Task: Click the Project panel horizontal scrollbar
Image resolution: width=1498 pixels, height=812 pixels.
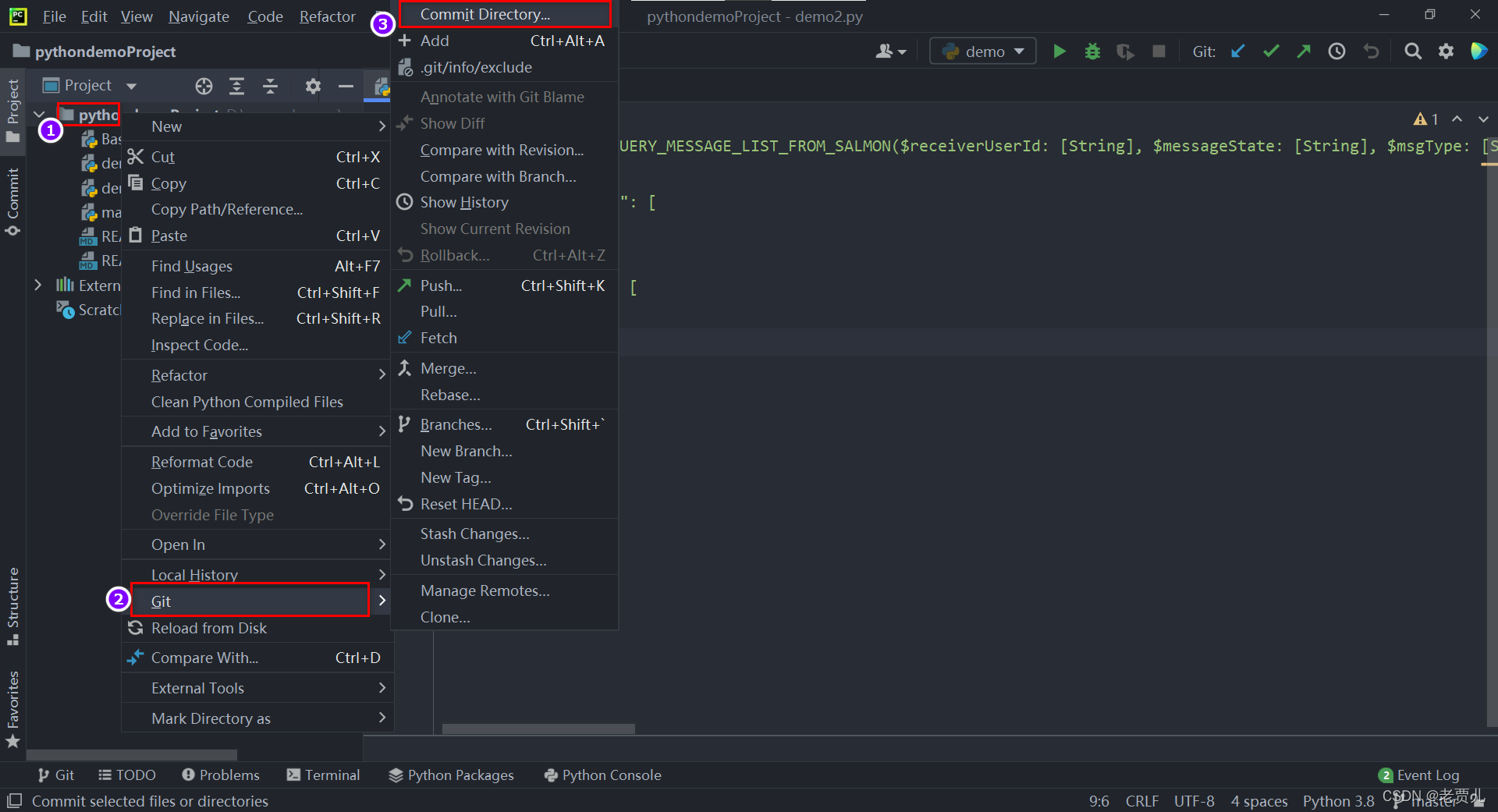Action: coord(132,755)
